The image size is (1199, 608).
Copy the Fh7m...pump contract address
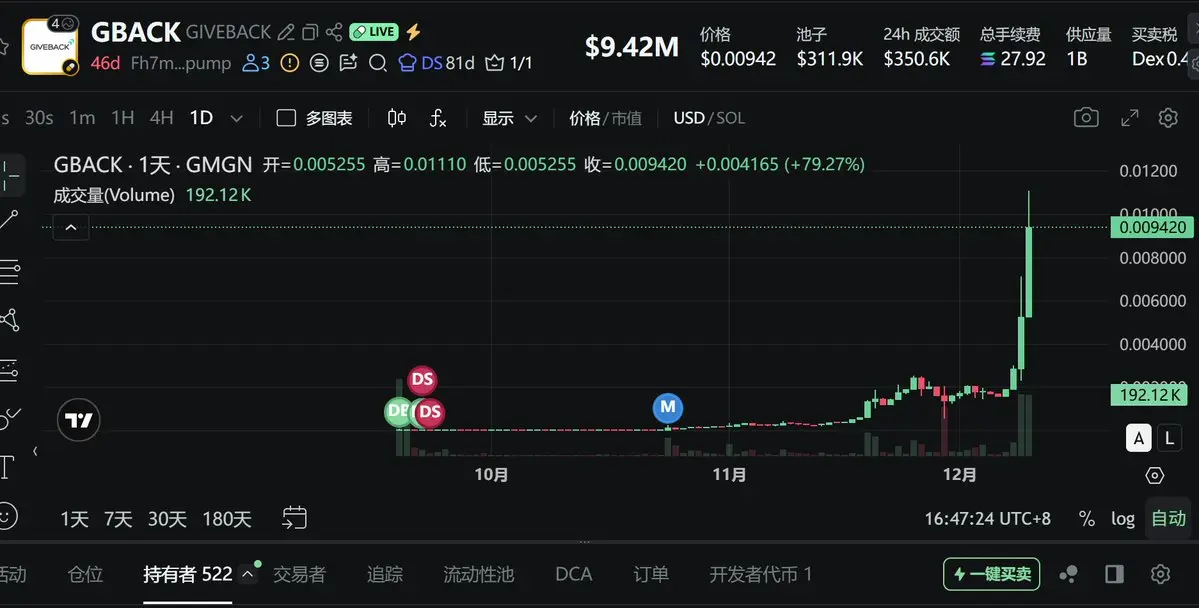click(x=180, y=63)
